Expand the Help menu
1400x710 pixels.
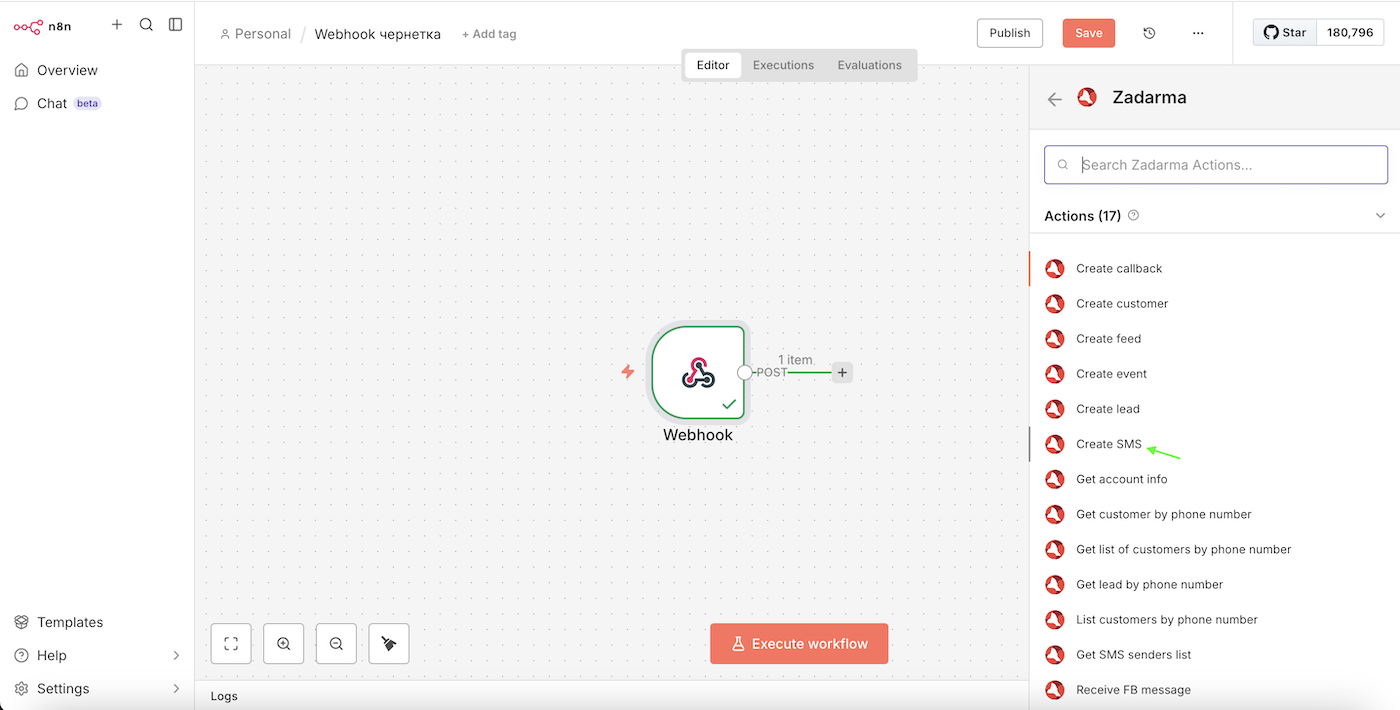tap(97, 655)
